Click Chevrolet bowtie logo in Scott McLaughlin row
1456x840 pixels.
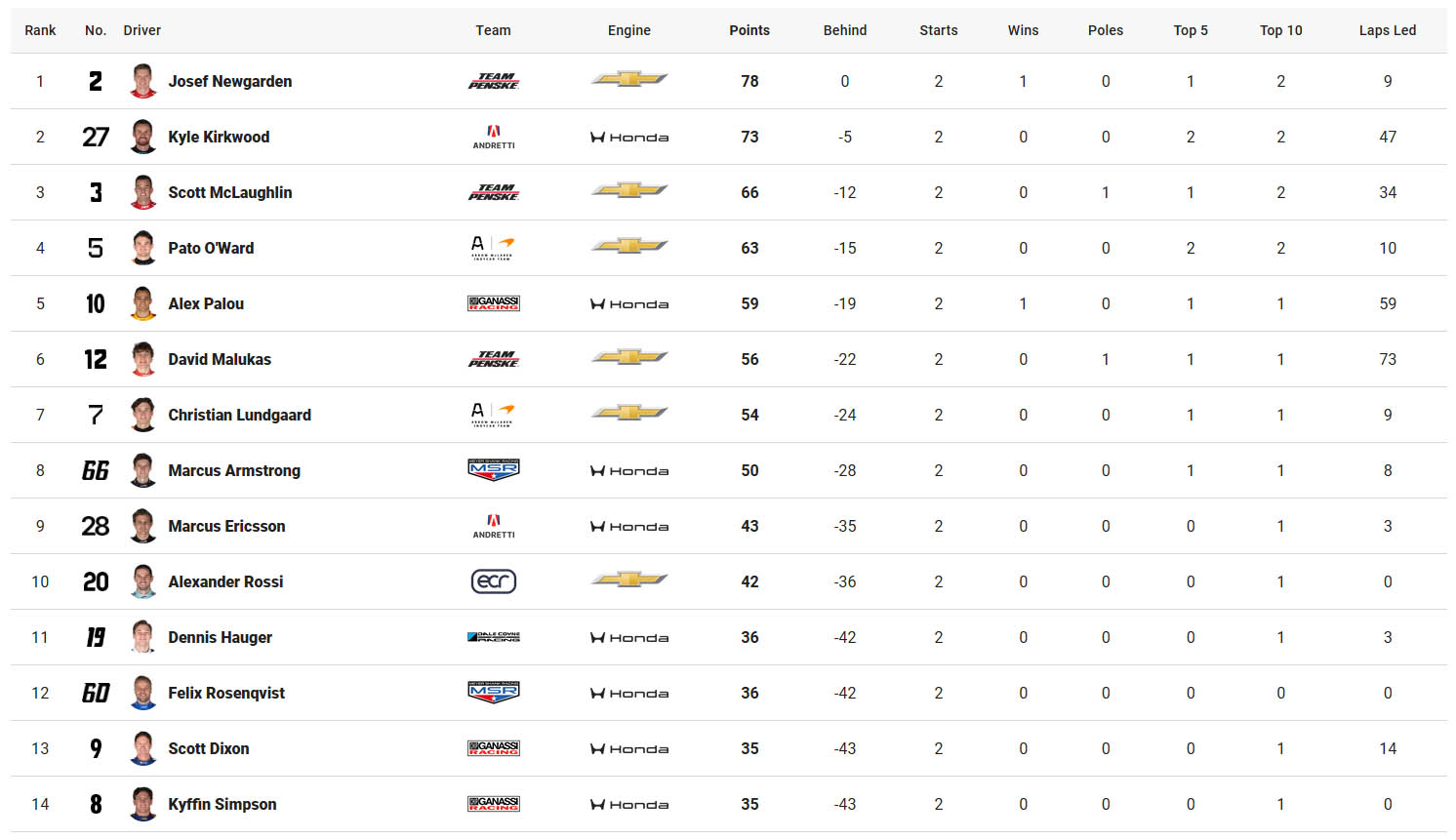coord(628,191)
